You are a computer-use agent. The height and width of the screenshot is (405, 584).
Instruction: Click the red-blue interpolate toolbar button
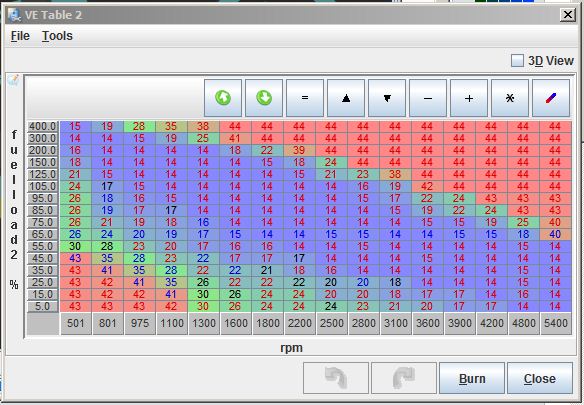551,98
